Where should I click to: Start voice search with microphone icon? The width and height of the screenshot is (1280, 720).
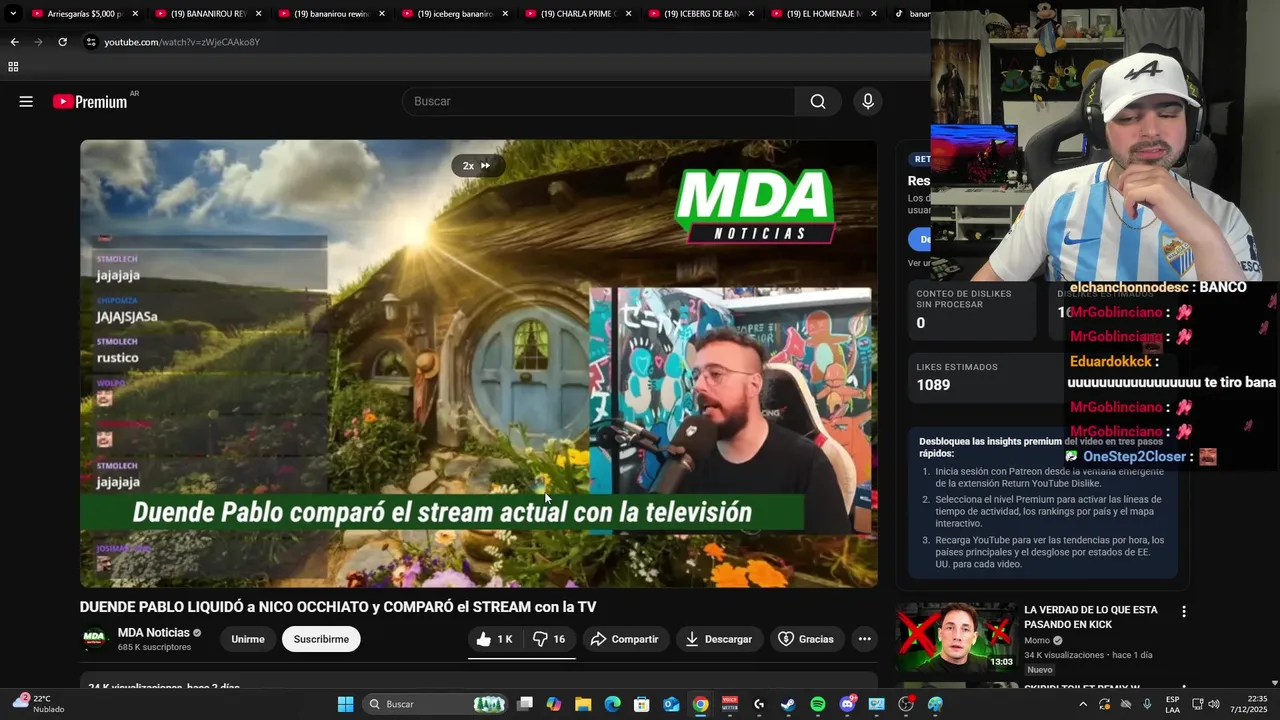[x=868, y=101]
